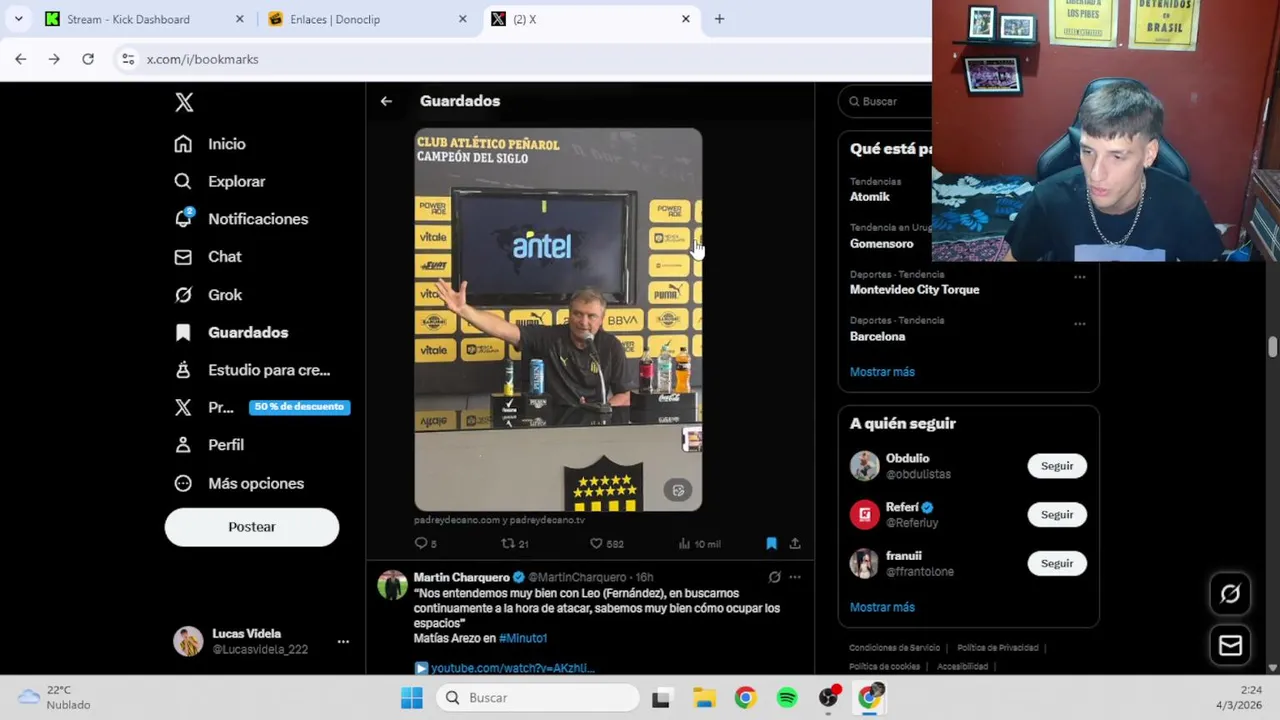Open Lucas Videla account options dots

pos(343,641)
